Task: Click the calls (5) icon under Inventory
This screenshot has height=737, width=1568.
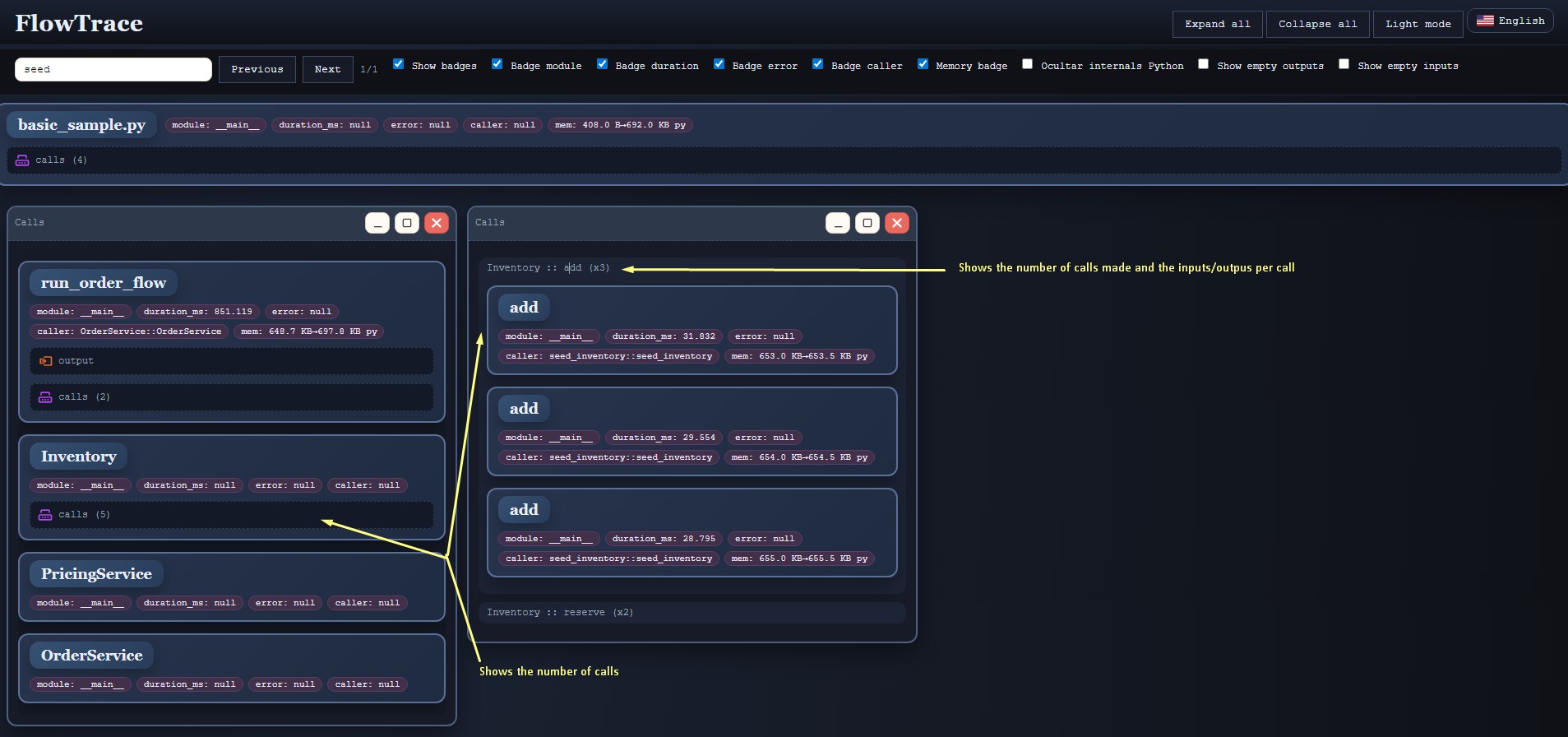Action: click(45, 515)
